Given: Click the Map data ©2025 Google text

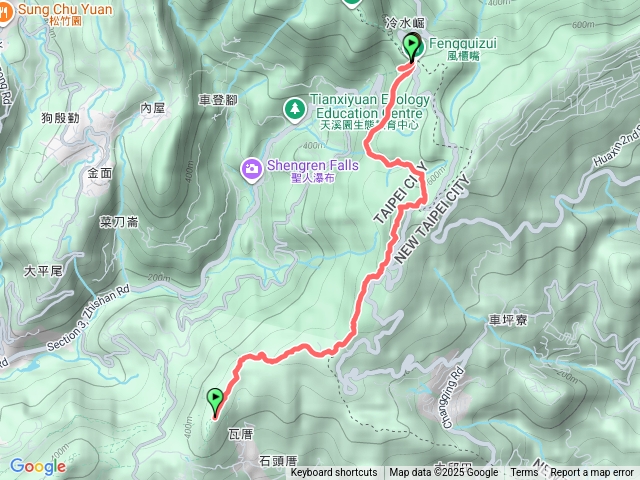Looking at the screenshot, I should (444, 472).
